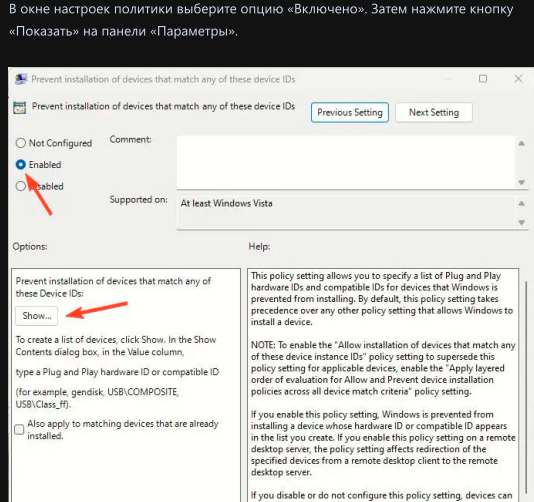
Task: Click the 'Options:' label
Action: click(30, 247)
